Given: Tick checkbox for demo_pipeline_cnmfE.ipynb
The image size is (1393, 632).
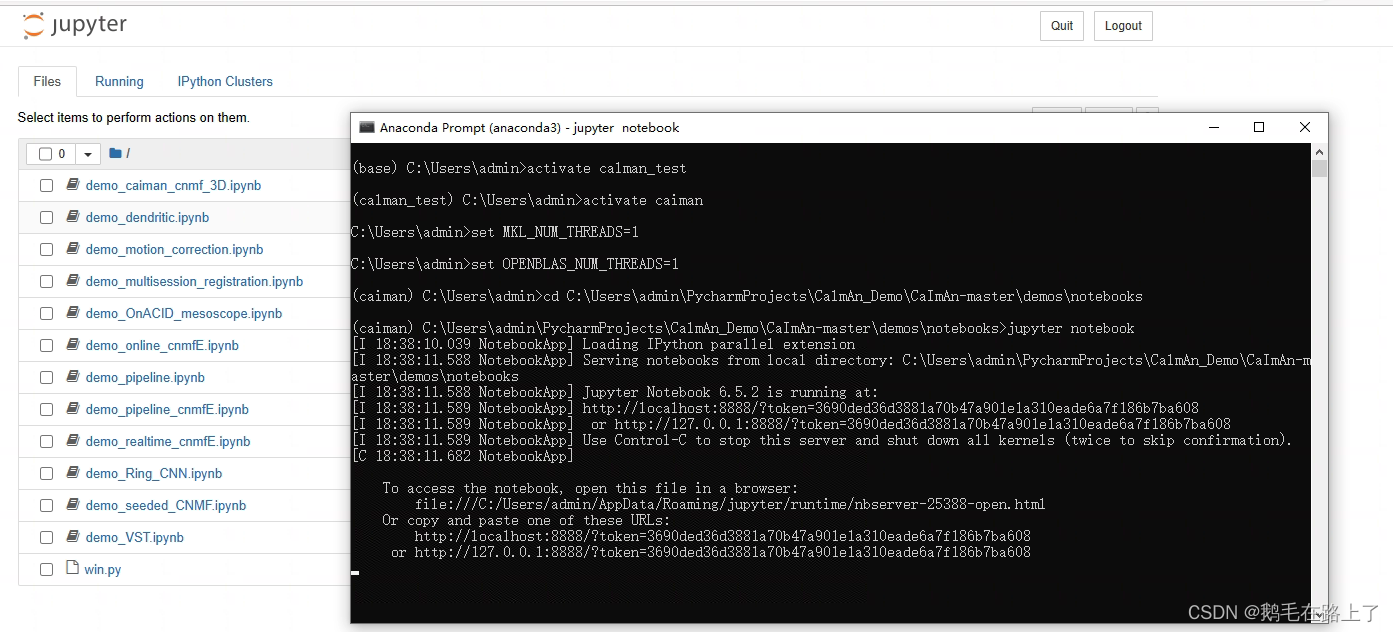Looking at the screenshot, I should point(46,410).
